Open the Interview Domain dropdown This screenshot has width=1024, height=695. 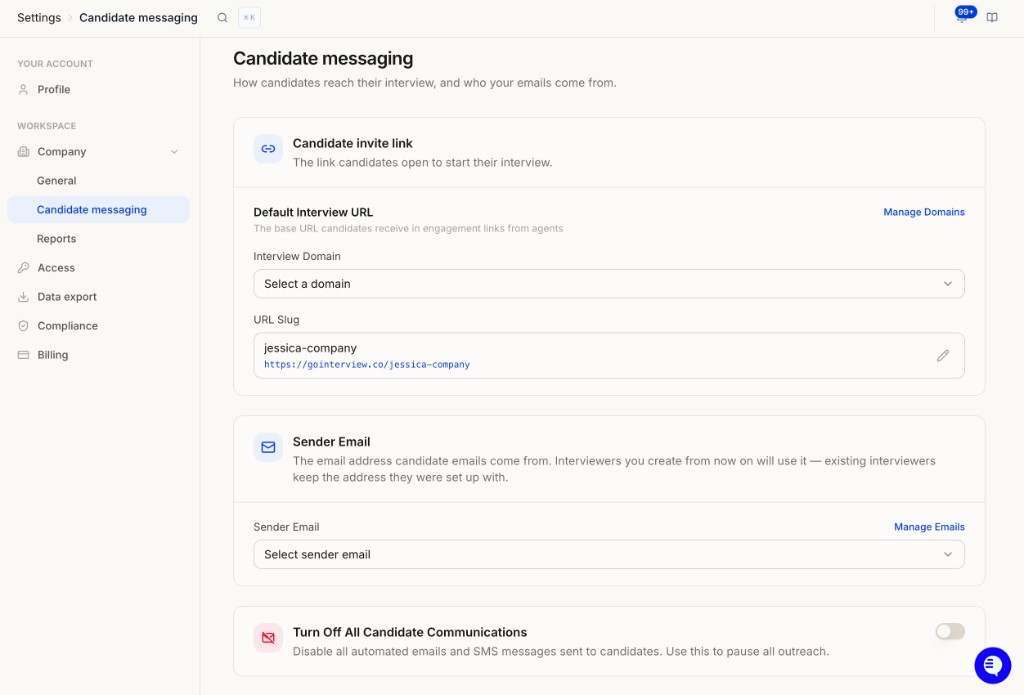(x=609, y=284)
